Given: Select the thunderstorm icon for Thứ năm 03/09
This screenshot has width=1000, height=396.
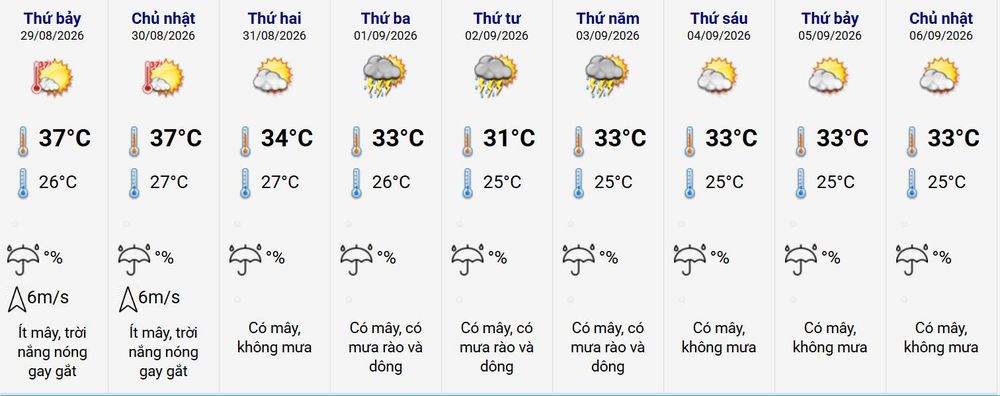Looking at the screenshot, I should coord(607,76).
